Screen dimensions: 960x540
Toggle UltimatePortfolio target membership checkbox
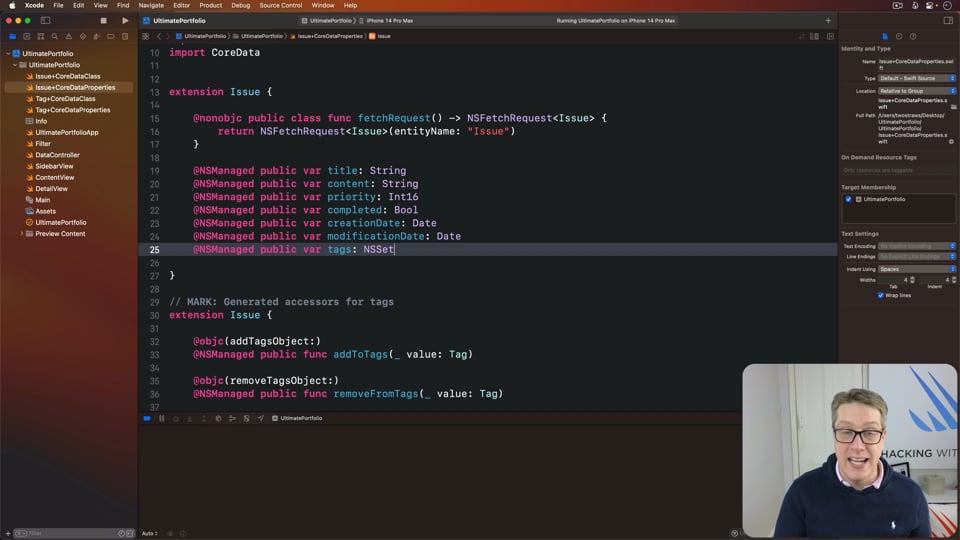click(848, 199)
